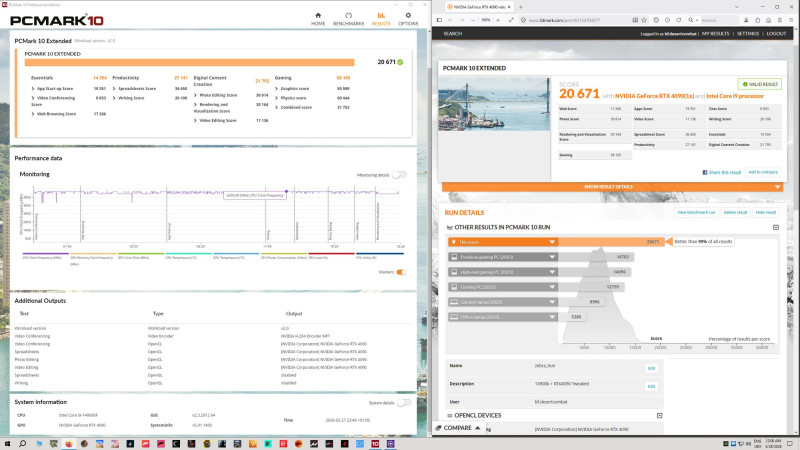Expand Show Result Details orange bar
This screenshot has height=450, width=800.
coord(612,187)
